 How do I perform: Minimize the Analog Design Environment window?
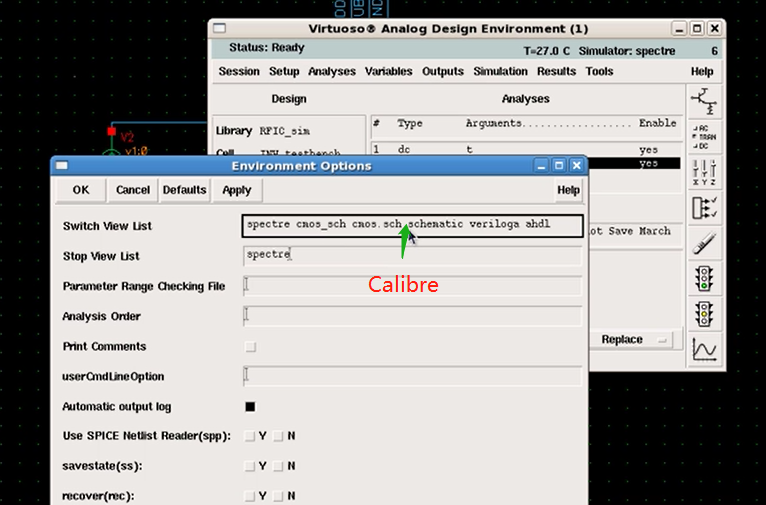tap(679, 29)
